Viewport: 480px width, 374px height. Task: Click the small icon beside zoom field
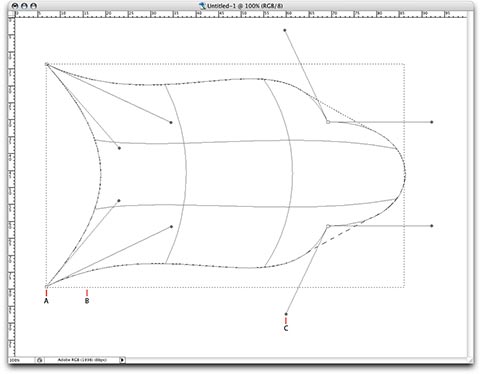[x=40, y=360]
